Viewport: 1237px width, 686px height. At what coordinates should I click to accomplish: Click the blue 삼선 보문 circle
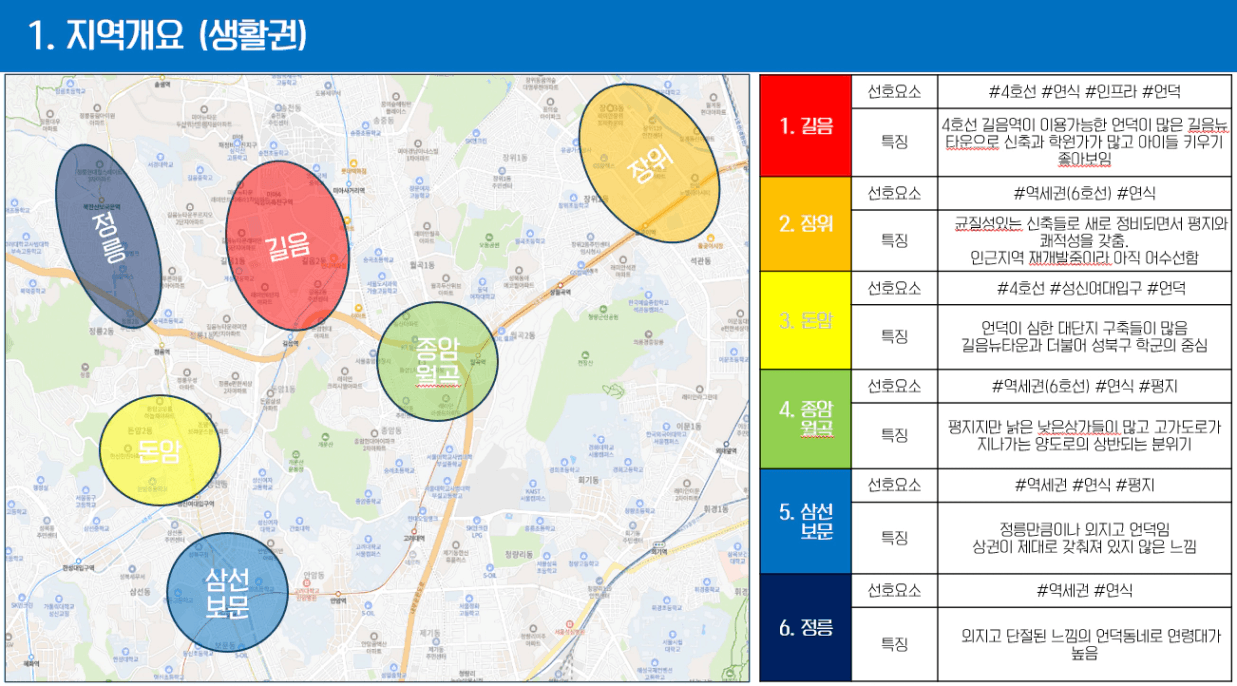(227, 595)
